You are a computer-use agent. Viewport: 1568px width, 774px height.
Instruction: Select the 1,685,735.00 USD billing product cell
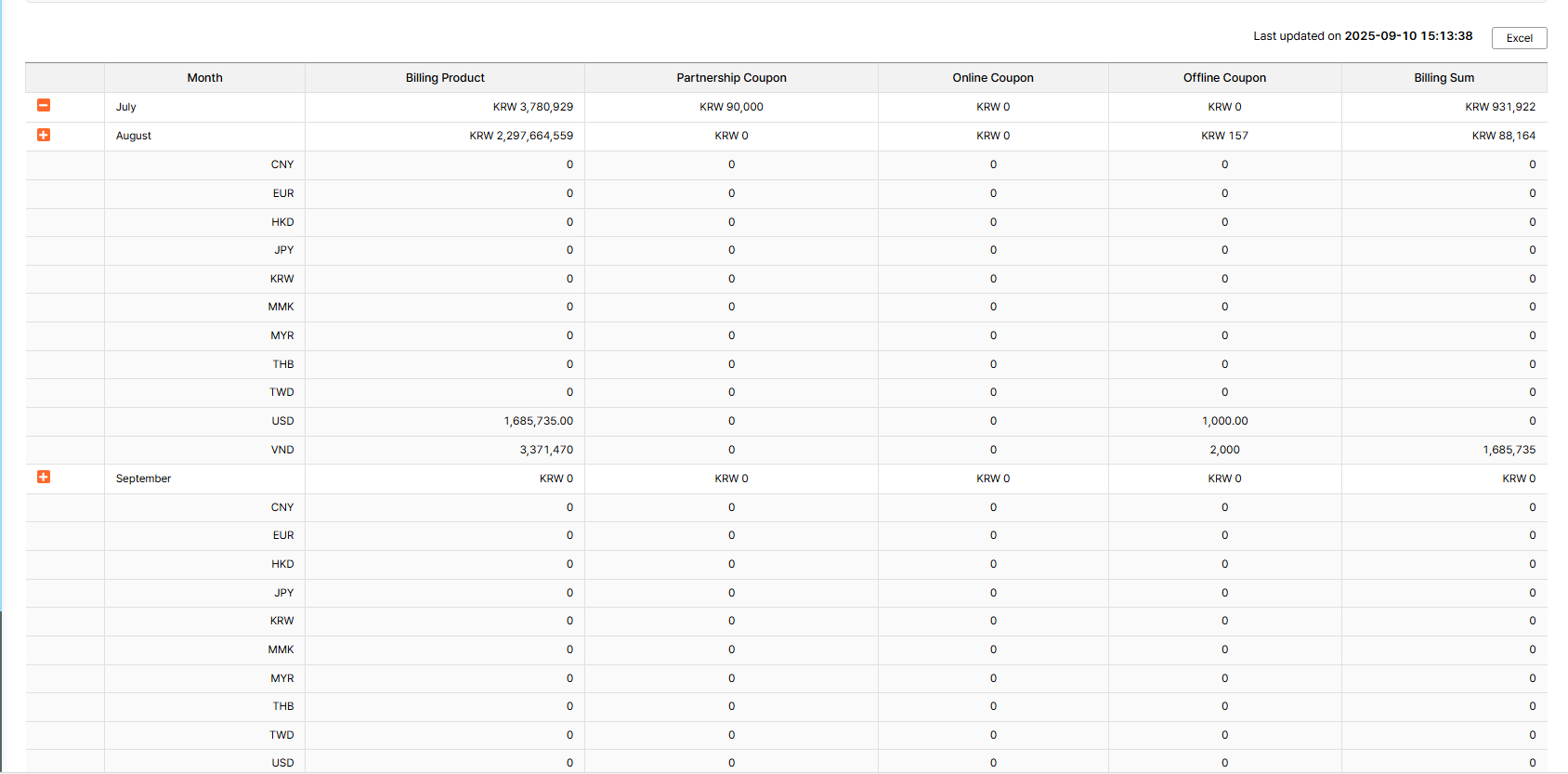point(539,421)
